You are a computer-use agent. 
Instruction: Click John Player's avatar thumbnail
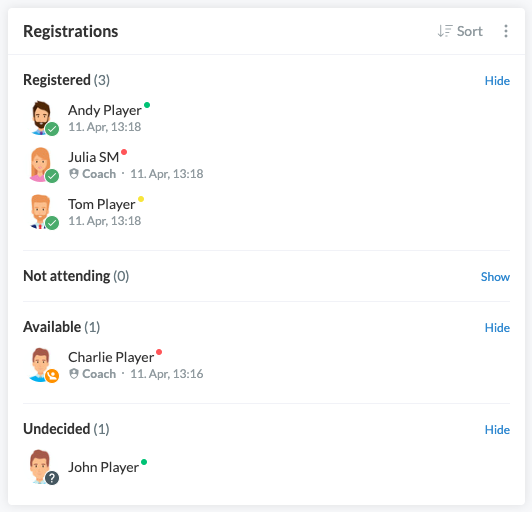pos(40,466)
